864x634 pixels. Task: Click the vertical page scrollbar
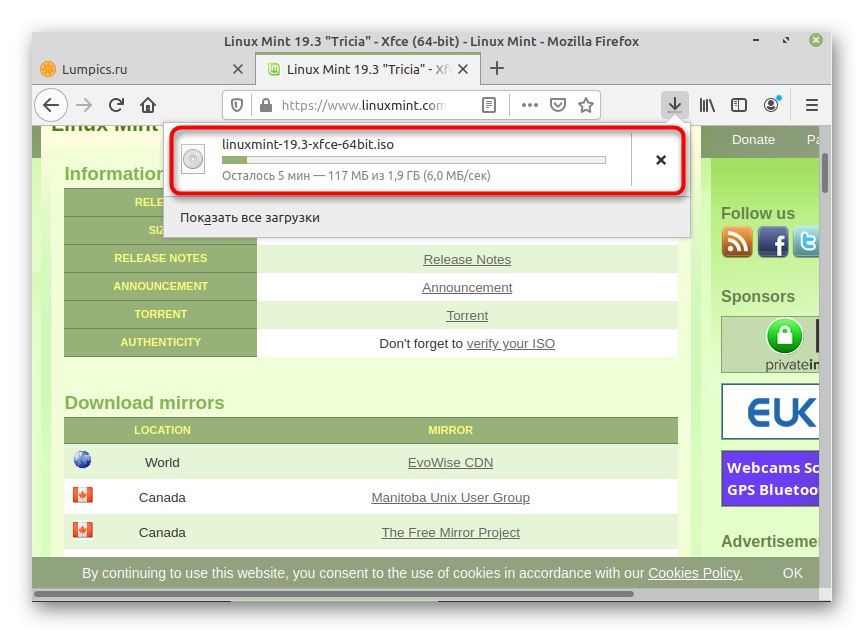824,173
